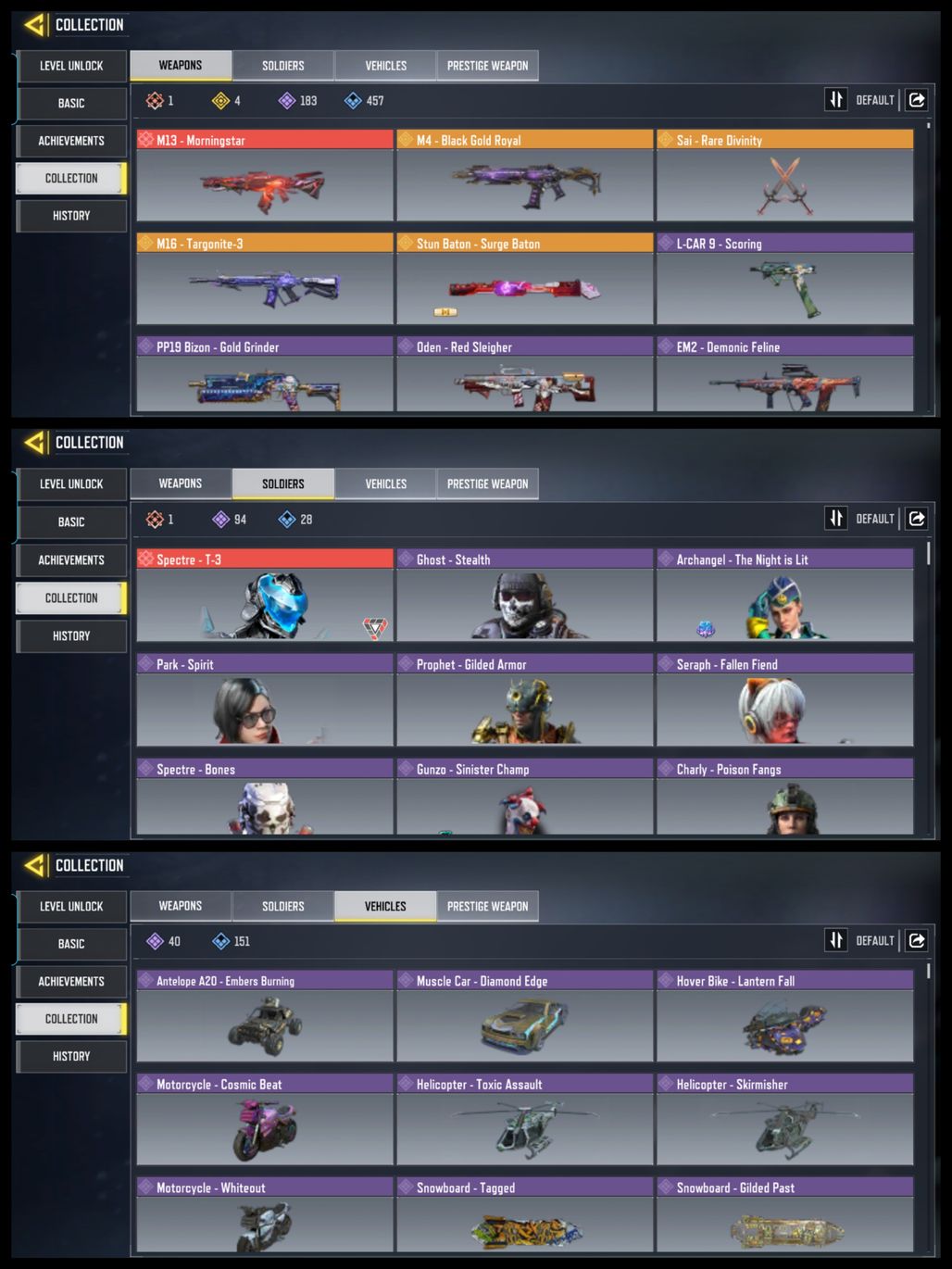Select the purple epic filter icon showing 183
This screenshot has width=952, height=1269.
pos(287,101)
